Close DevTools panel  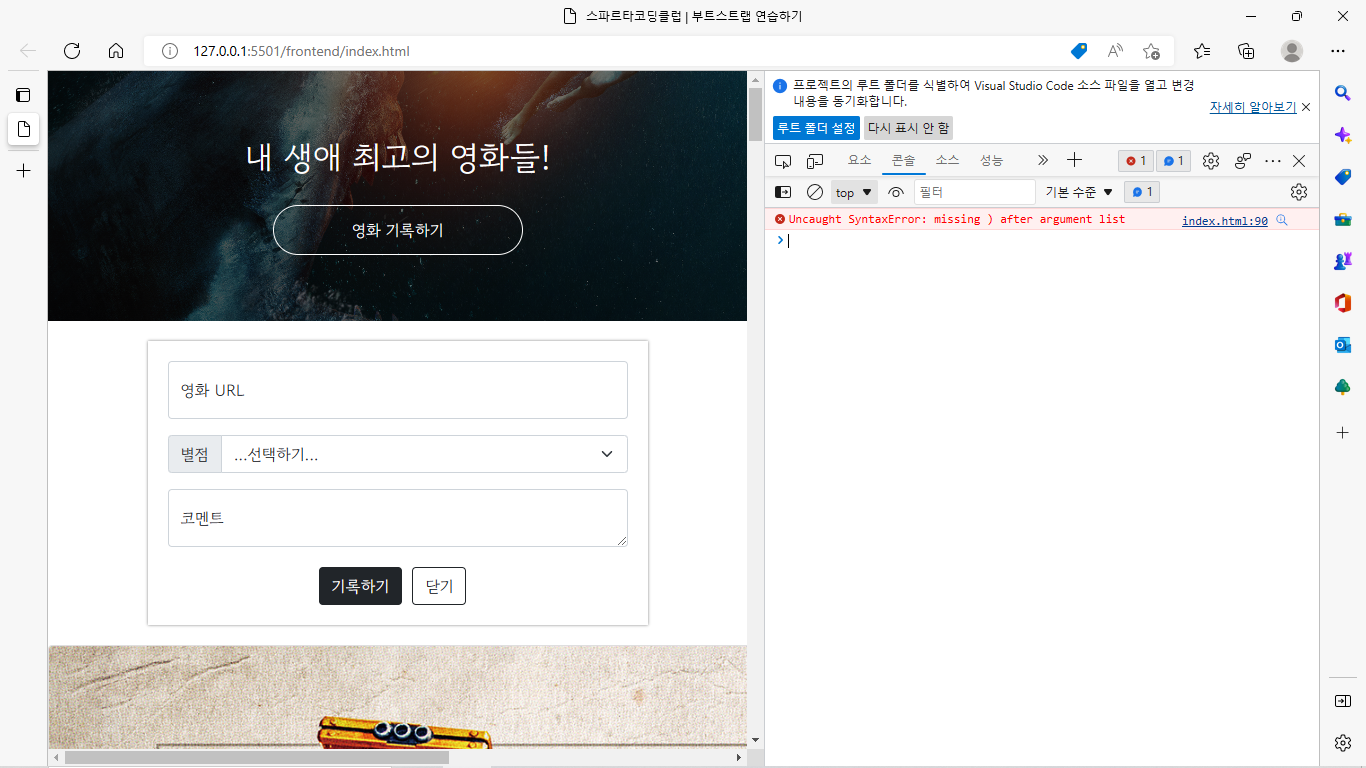[1299, 161]
